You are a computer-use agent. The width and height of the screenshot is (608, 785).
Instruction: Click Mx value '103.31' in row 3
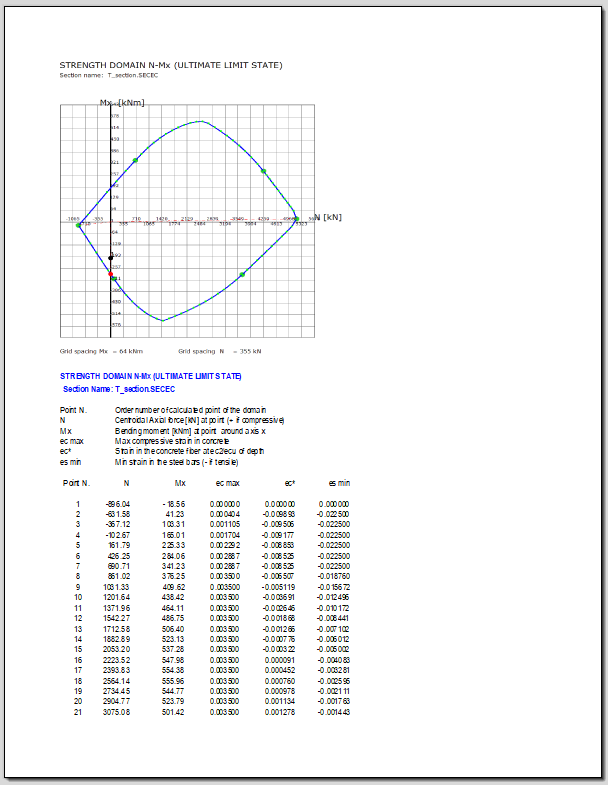[173, 524]
